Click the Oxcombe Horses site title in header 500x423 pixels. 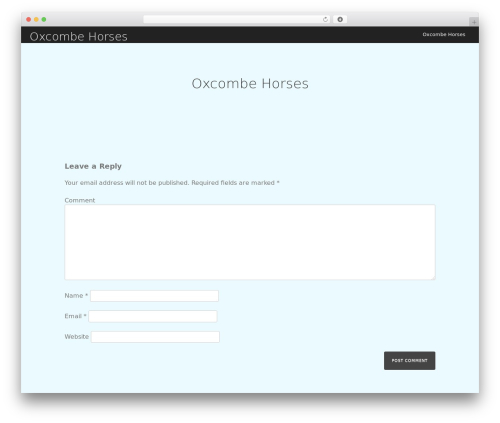(x=79, y=36)
